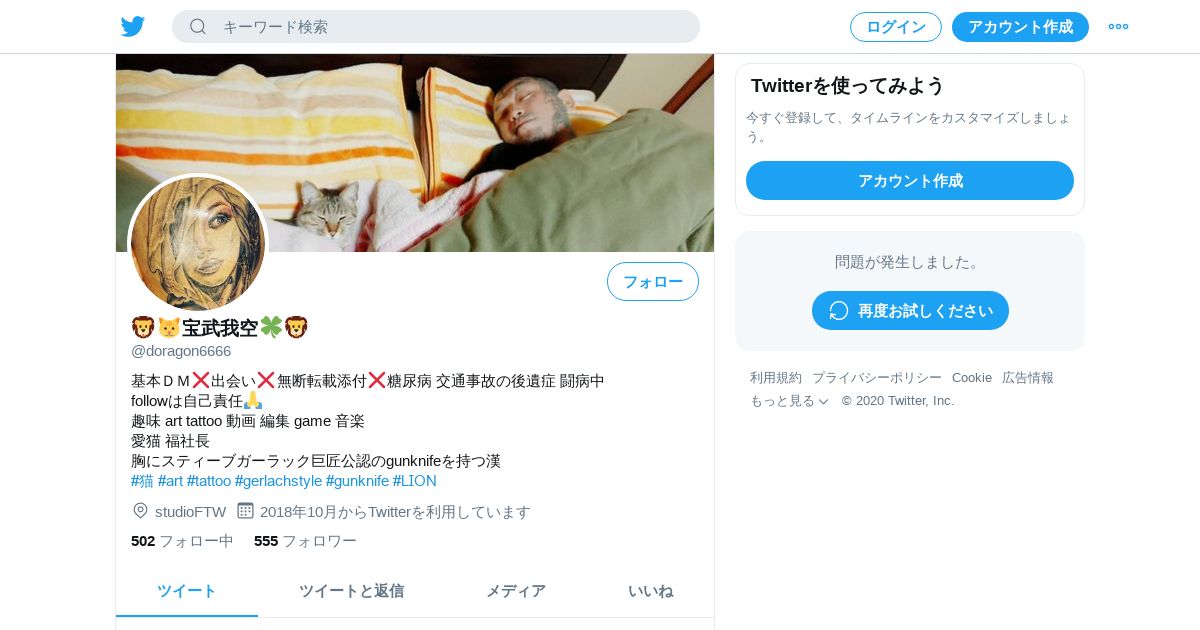Click the ログイン button
This screenshot has width=1200, height=630.
pos(896,27)
